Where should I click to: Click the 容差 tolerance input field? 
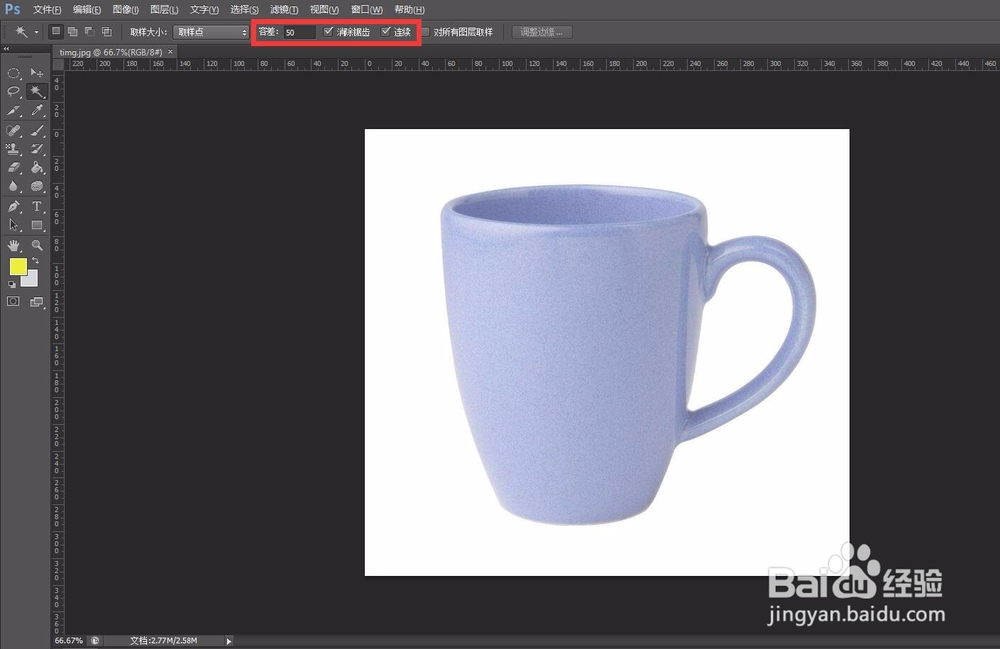coord(300,32)
